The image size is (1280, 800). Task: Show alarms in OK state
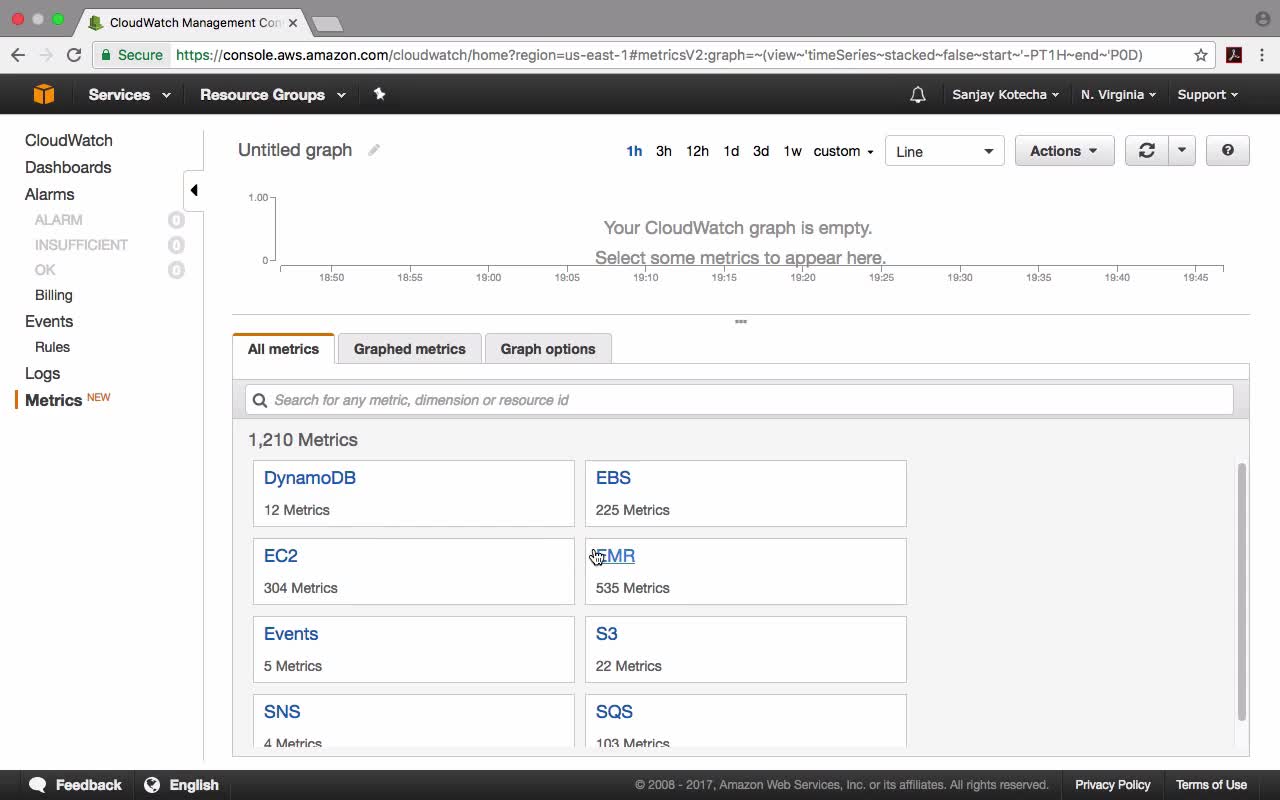pyautogui.click(x=45, y=270)
